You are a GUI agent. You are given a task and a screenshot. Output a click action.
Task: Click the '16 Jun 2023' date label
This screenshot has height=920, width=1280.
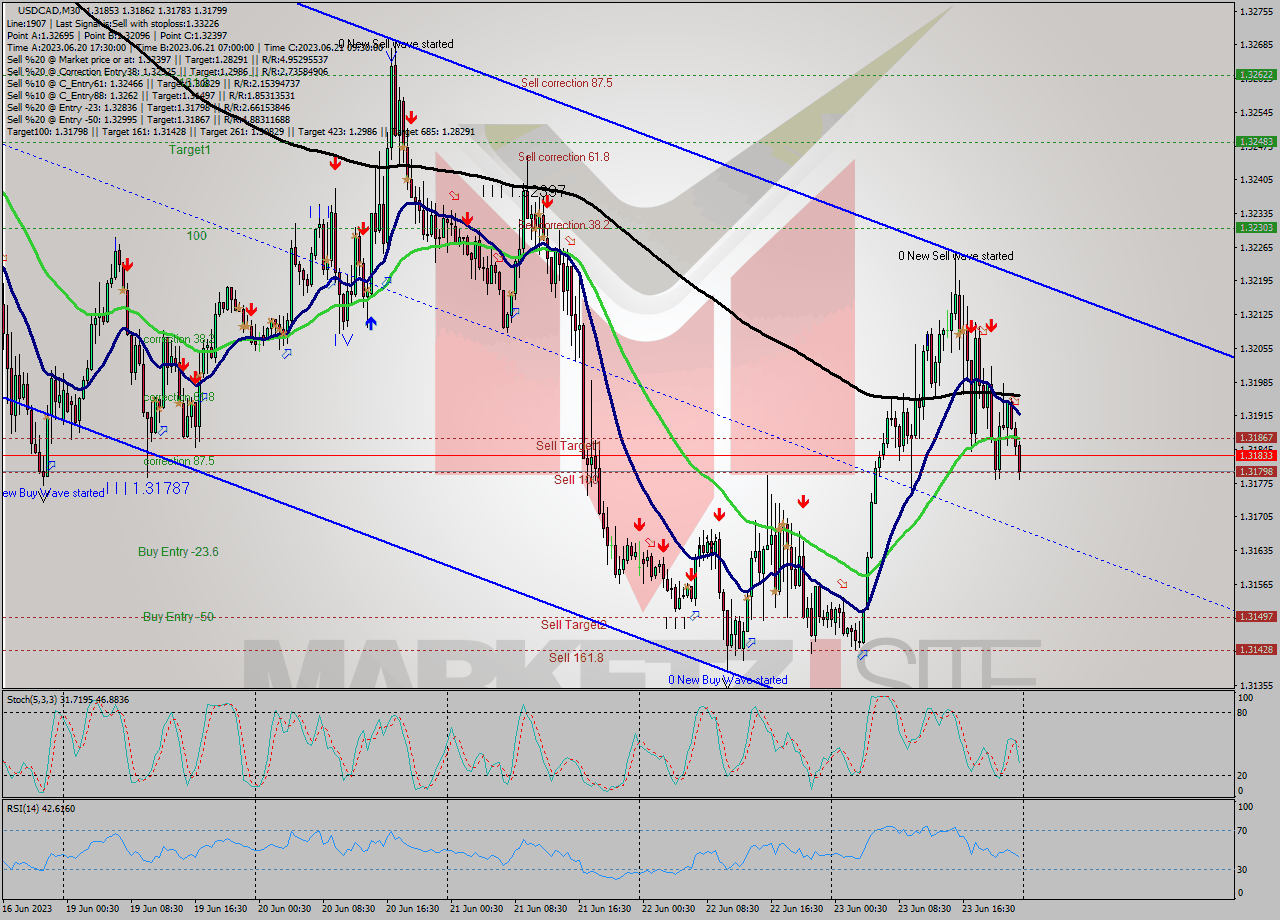28,909
